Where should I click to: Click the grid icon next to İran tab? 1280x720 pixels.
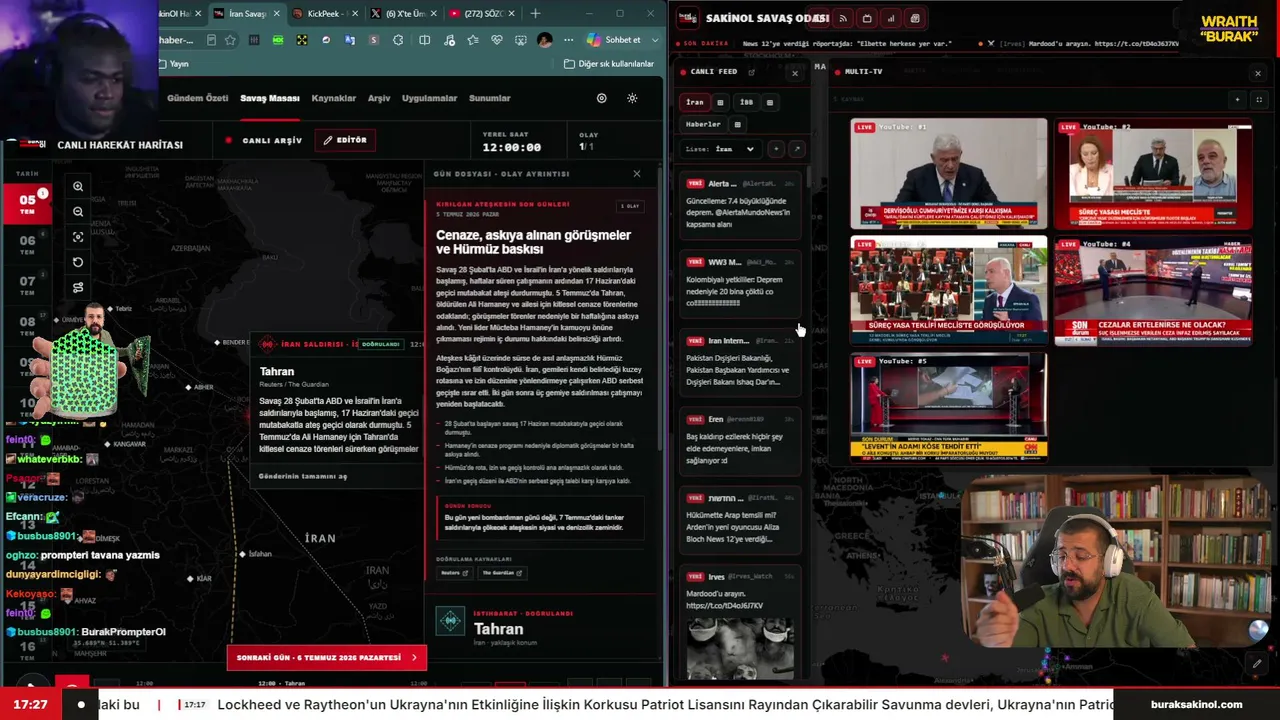(x=720, y=102)
